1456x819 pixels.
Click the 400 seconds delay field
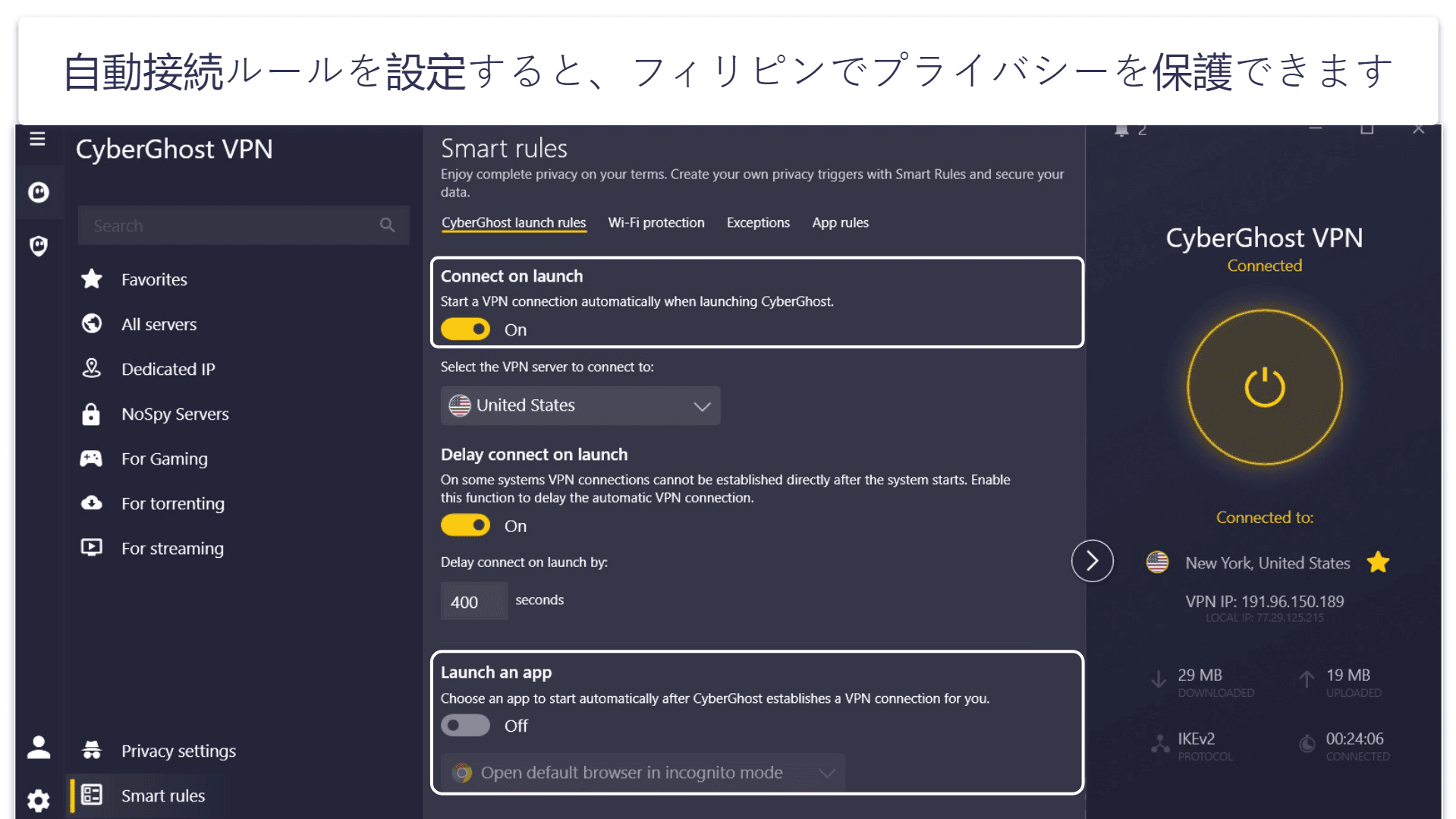pos(474,601)
